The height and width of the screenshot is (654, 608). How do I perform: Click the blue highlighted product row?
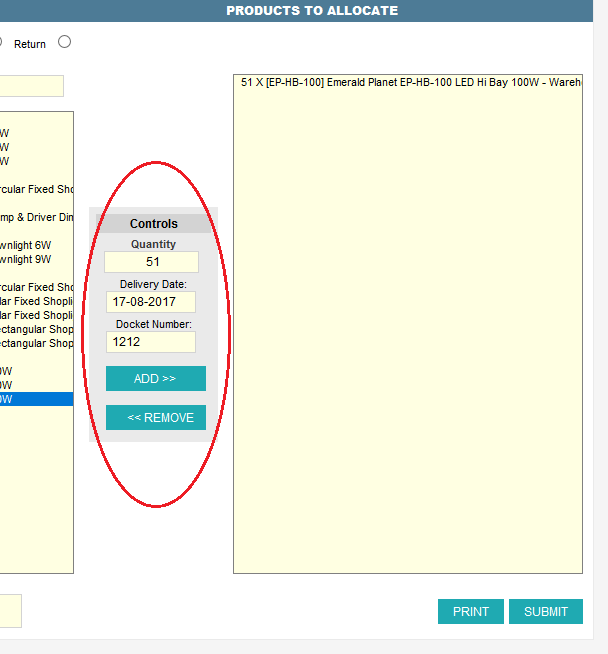[36, 399]
